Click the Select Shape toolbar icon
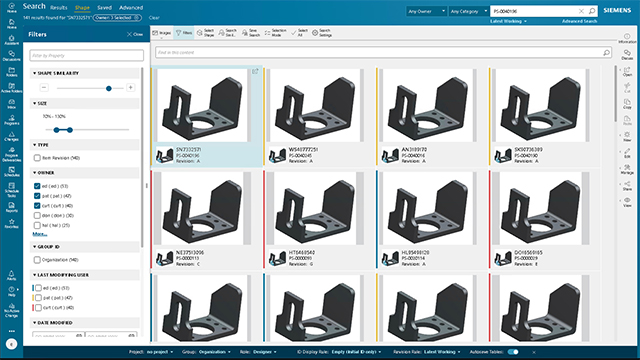This screenshot has width=640, height=360. pos(205,33)
